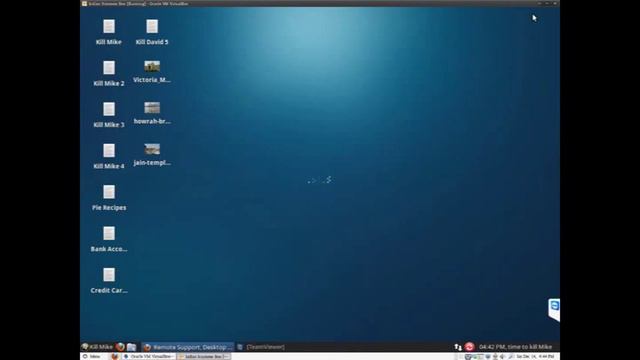Open the VirtualBox window title bar icon

[x=84, y=3]
